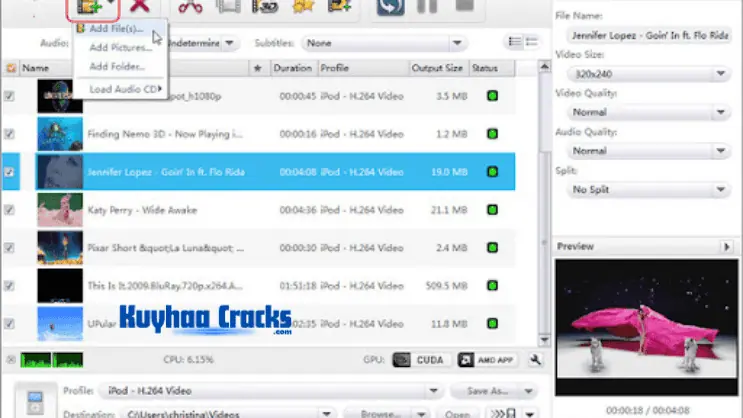Click the AMD APP acceleration button

tap(479, 359)
